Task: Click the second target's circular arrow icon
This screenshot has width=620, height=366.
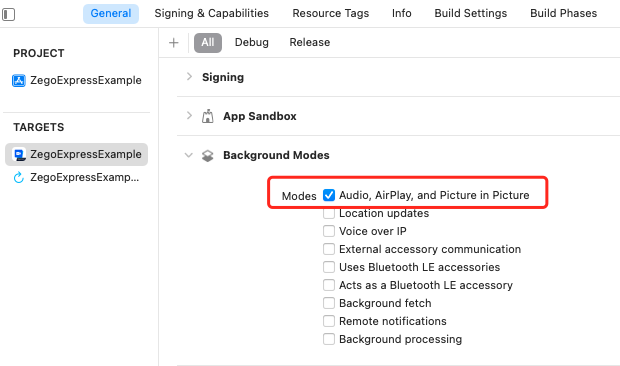Action: [19, 177]
